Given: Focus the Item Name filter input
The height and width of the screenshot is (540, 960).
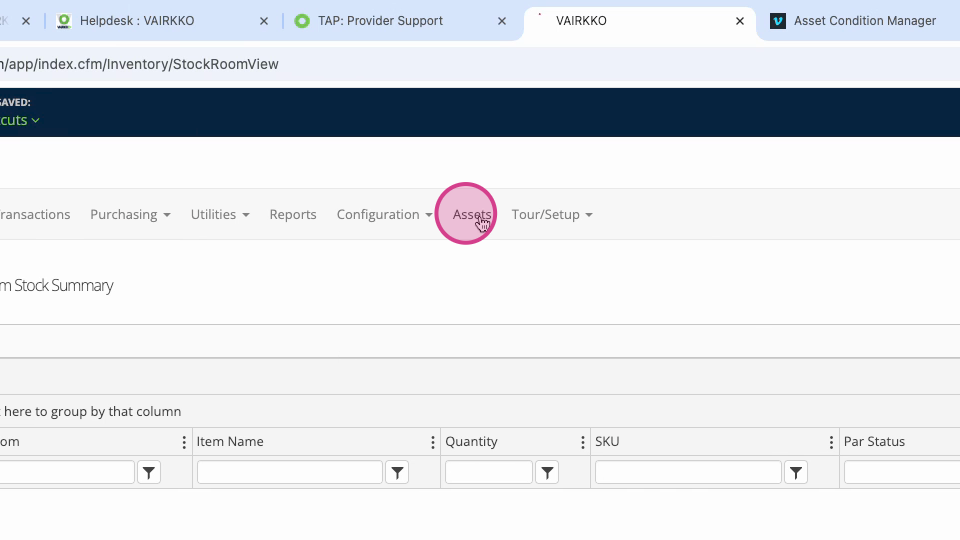Looking at the screenshot, I should (x=290, y=472).
